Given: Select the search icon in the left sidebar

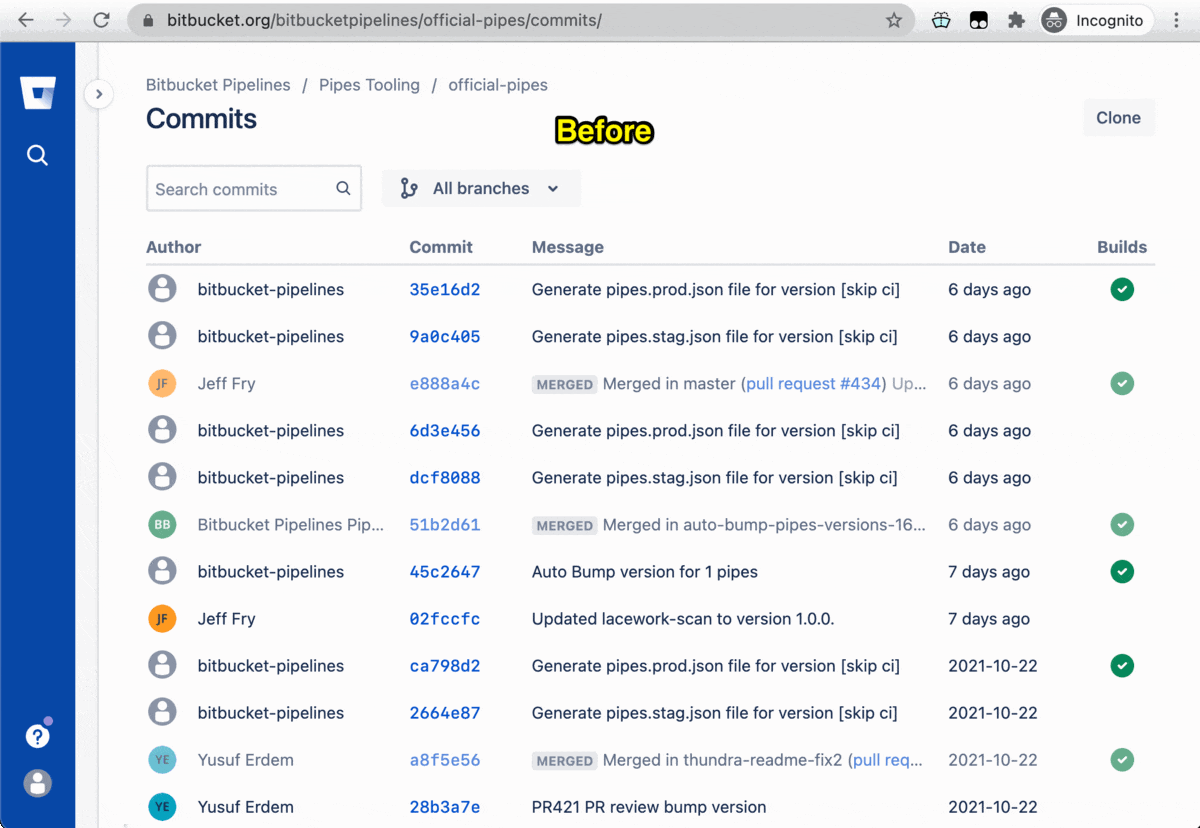Looking at the screenshot, I should tap(37, 155).
